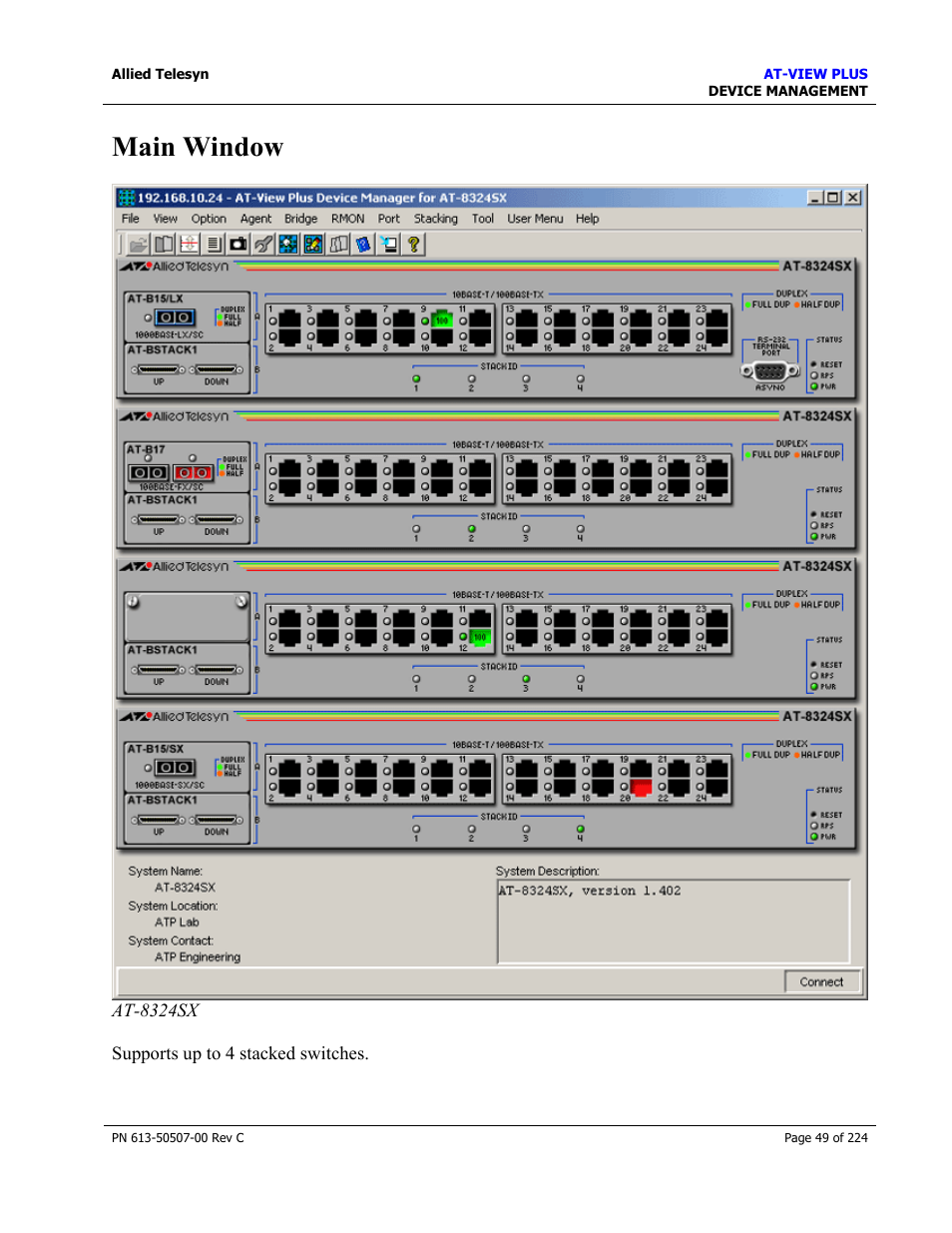
Task: Open the Agent menu
Action: click(255, 219)
